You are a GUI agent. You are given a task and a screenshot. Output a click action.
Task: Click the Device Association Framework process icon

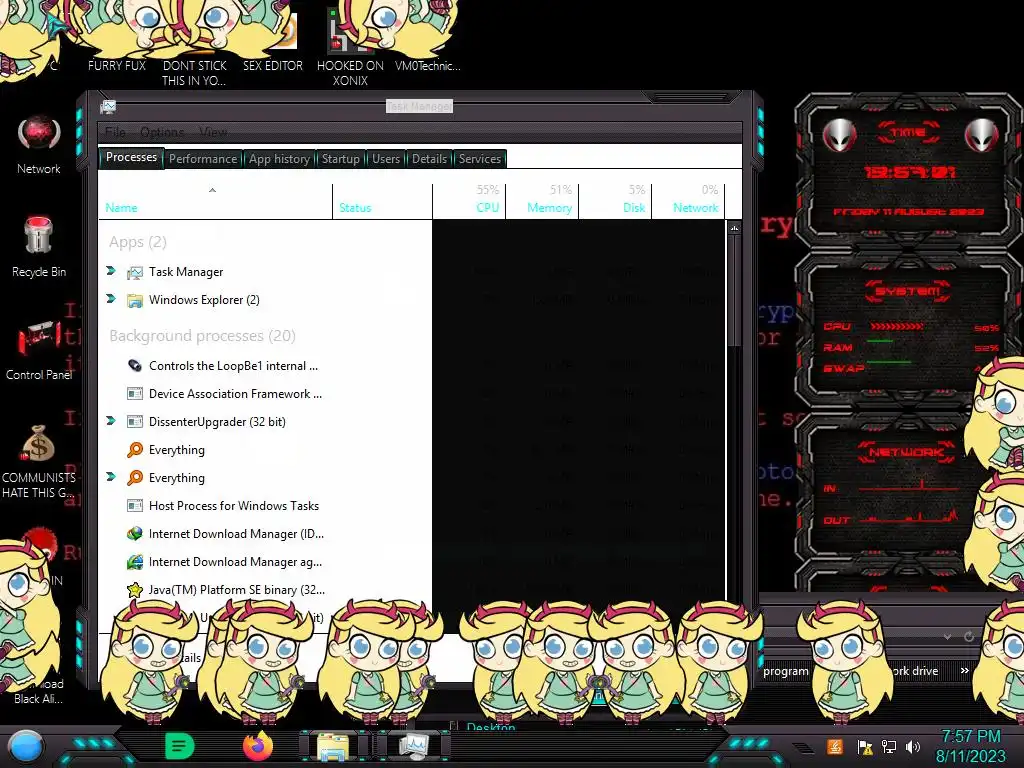pos(135,394)
